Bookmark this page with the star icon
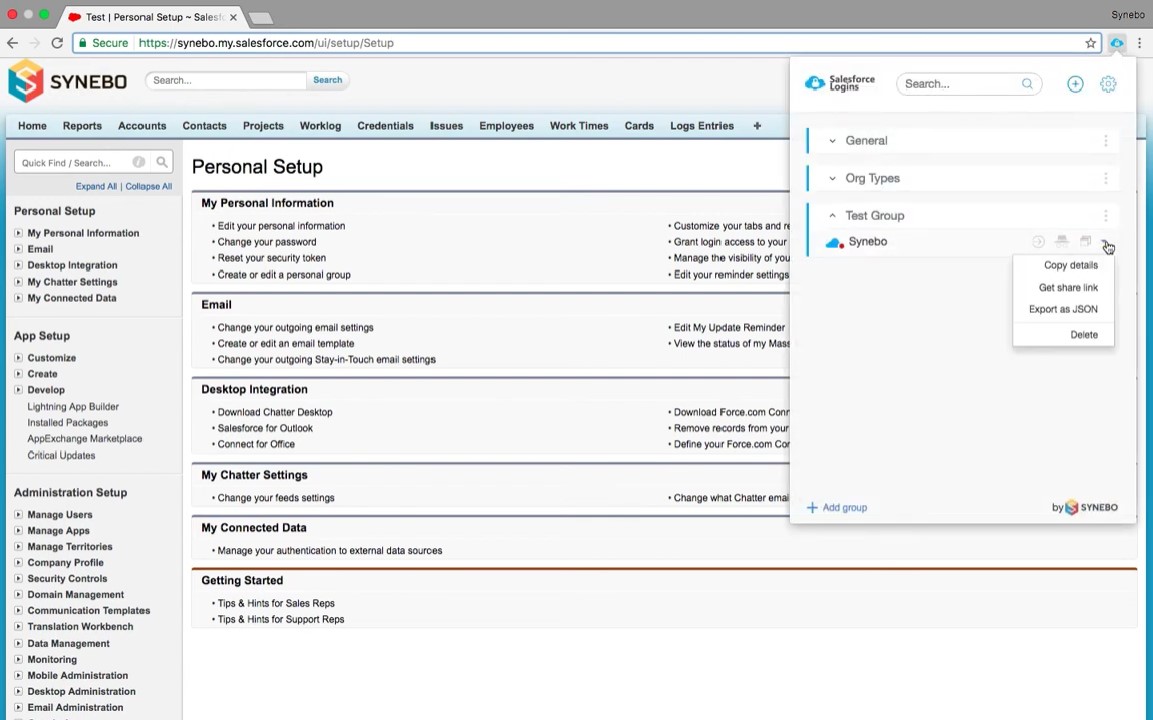1153x720 pixels. (x=1090, y=43)
